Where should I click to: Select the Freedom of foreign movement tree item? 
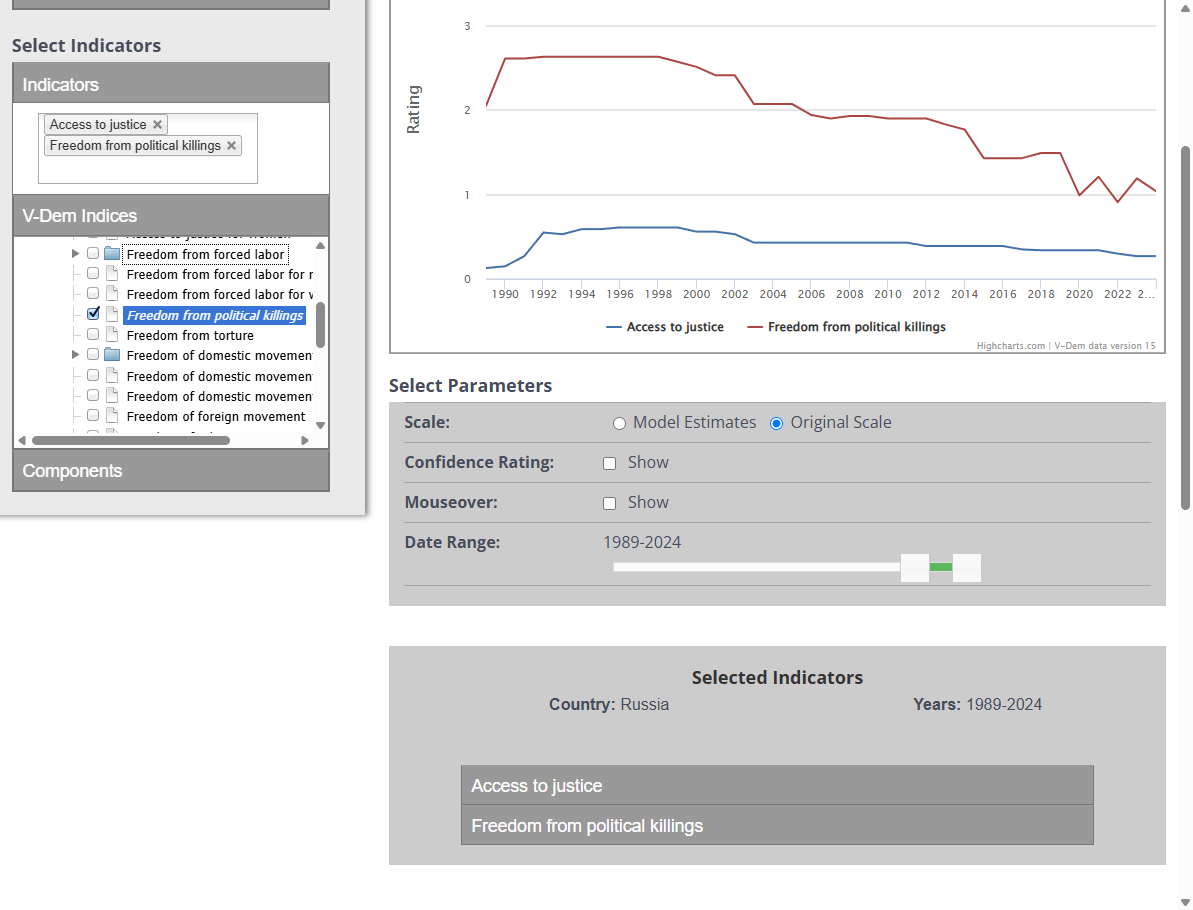click(x=216, y=417)
